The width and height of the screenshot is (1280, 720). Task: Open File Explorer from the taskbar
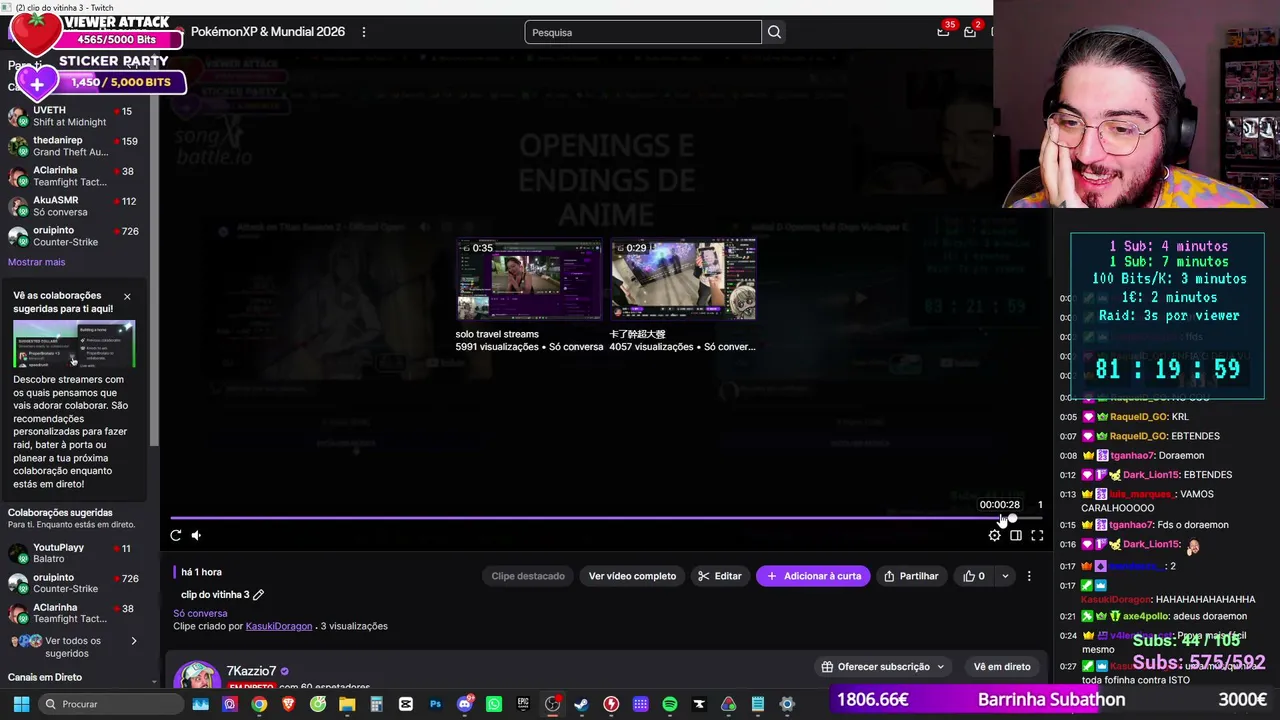pos(347,704)
